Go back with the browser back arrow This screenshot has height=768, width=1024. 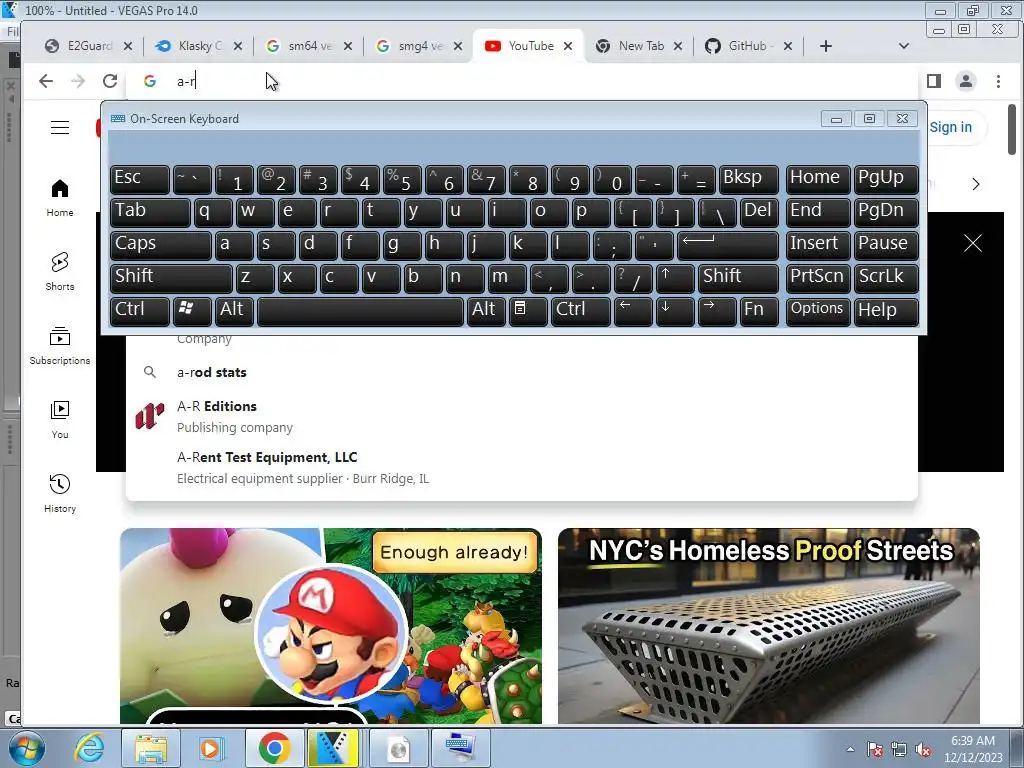pos(46,81)
